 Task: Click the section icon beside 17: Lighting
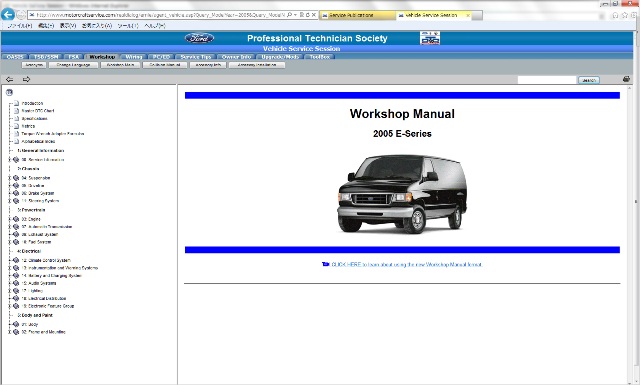coord(16,291)
